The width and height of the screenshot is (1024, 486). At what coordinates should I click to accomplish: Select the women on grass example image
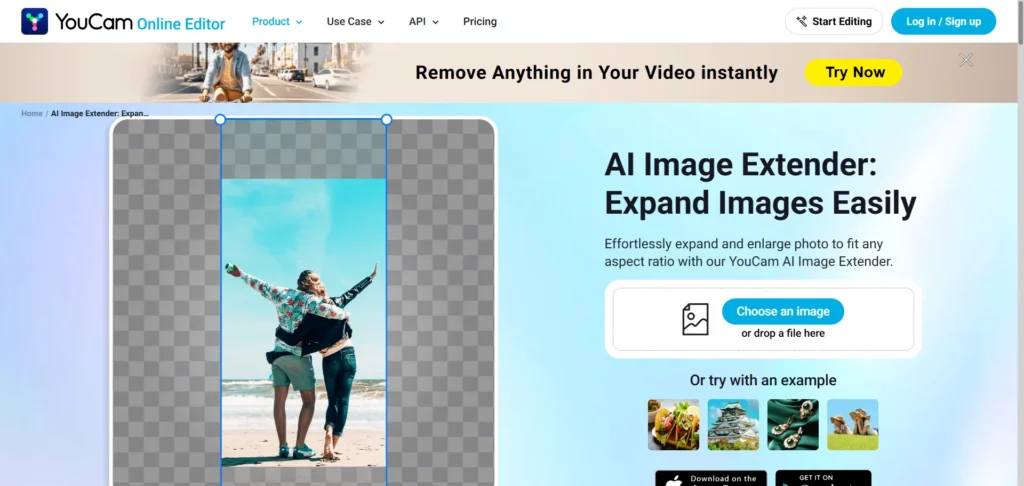pyautogui.click(x=853, y=425)
